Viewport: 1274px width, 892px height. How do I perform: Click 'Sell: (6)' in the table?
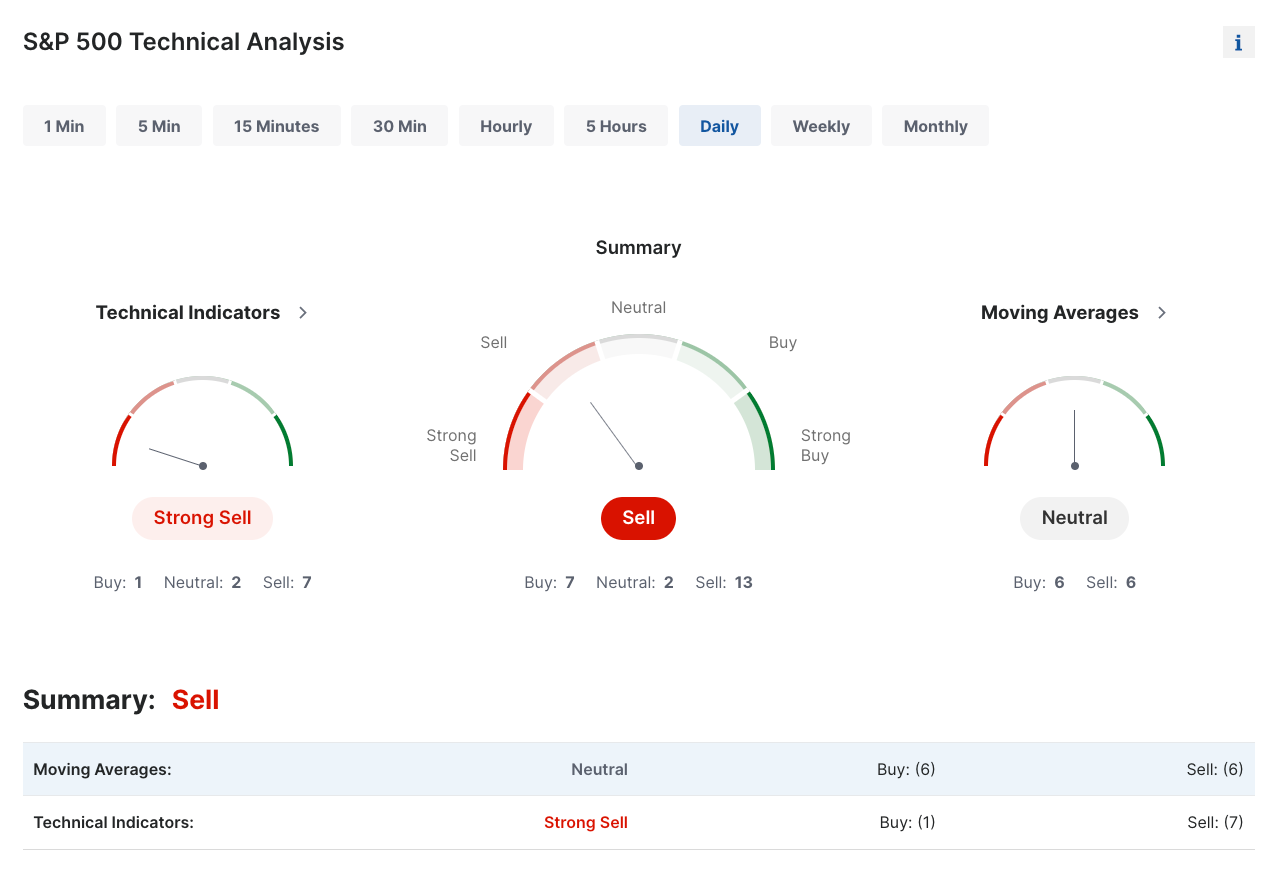pos(1215,770)
